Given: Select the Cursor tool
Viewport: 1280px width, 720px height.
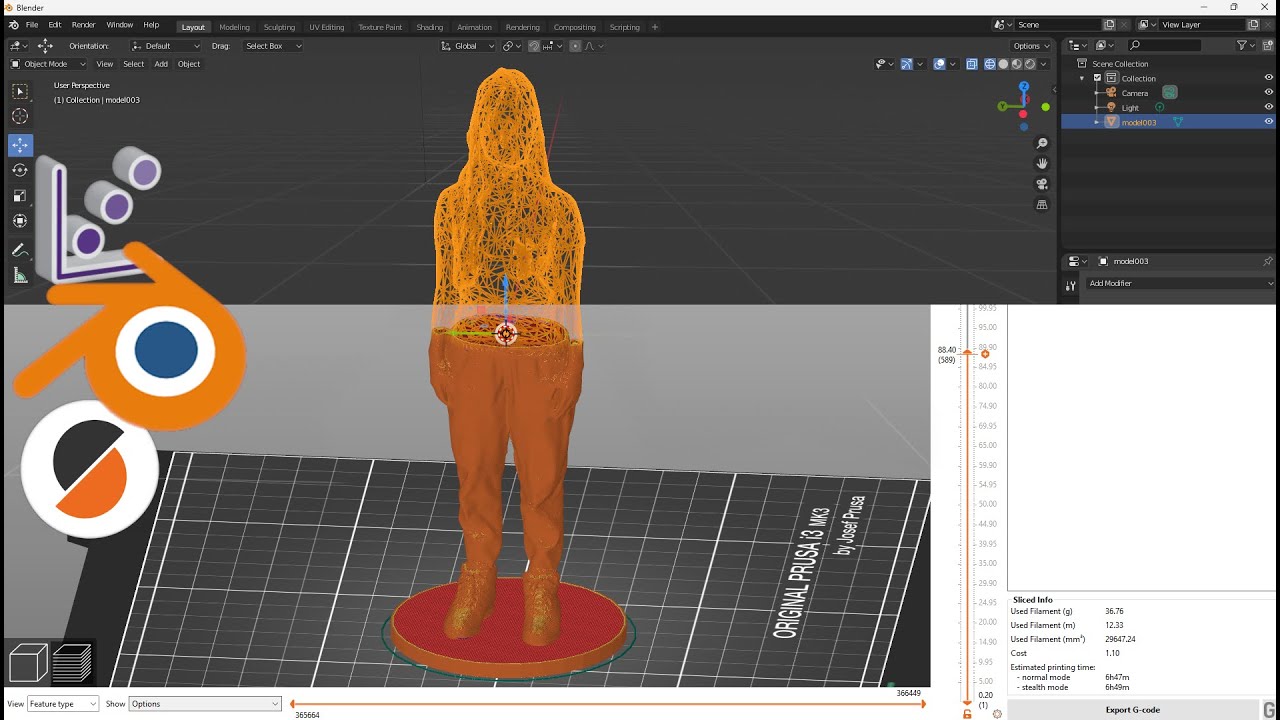Looking at the screenshot, I should (x=20, y=117).
